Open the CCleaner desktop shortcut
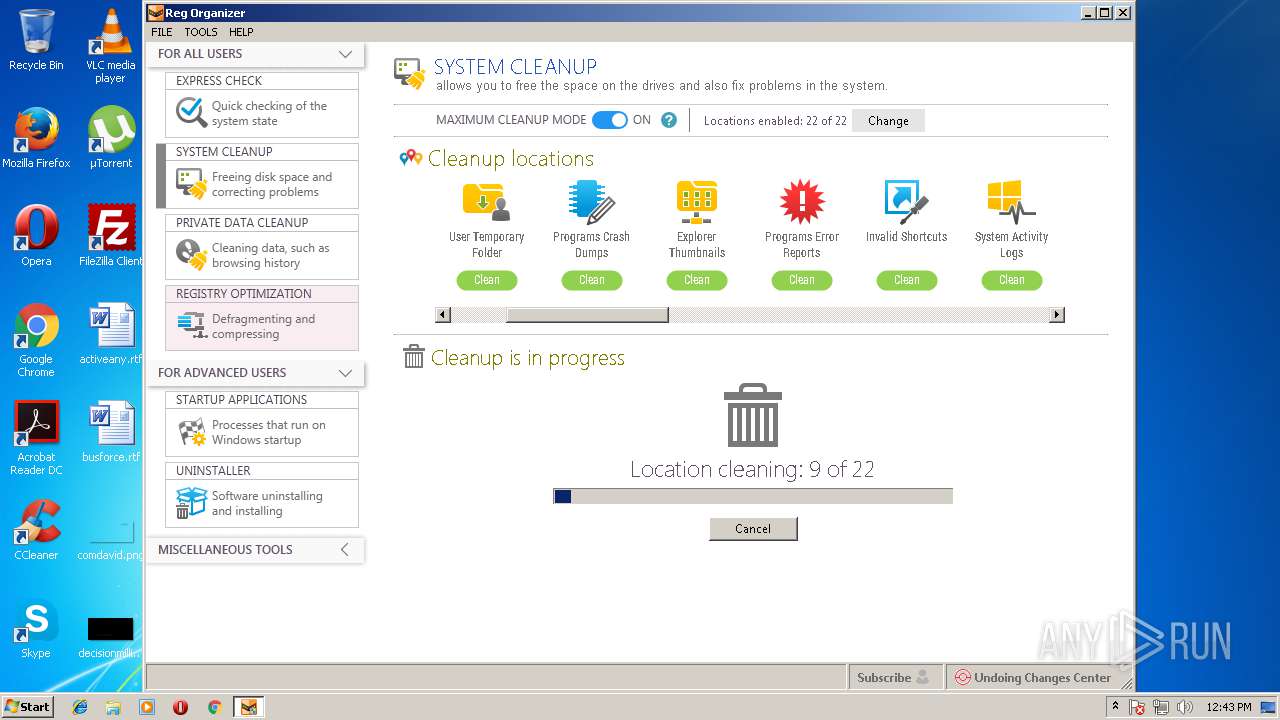 point(36,530)
